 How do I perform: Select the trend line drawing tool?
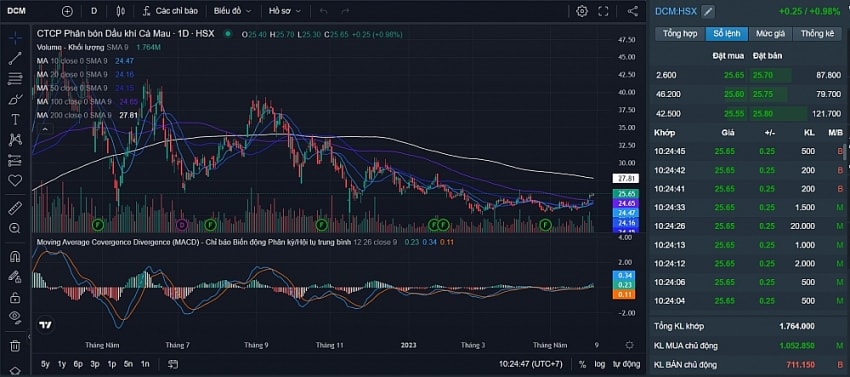(x=15, y=59)
